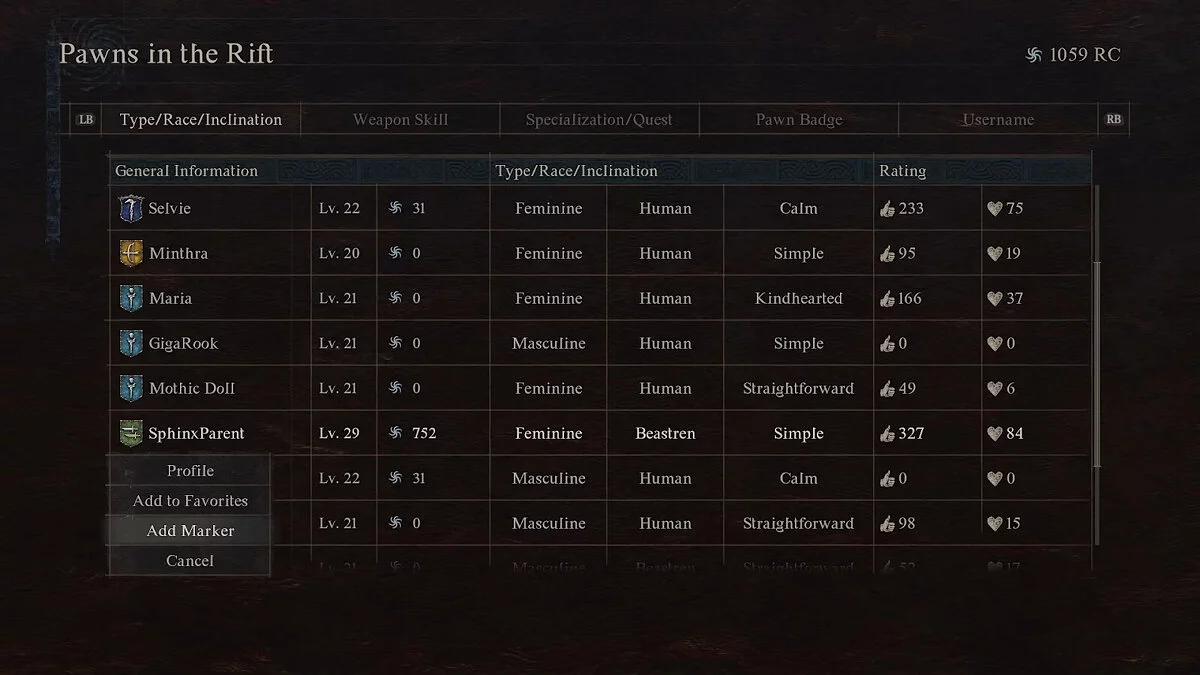Image resolution: width=1200 pixels, height=675 pixels.
Task: Click the pawn list vertical scrollbar
Action: pos(1096,365)
